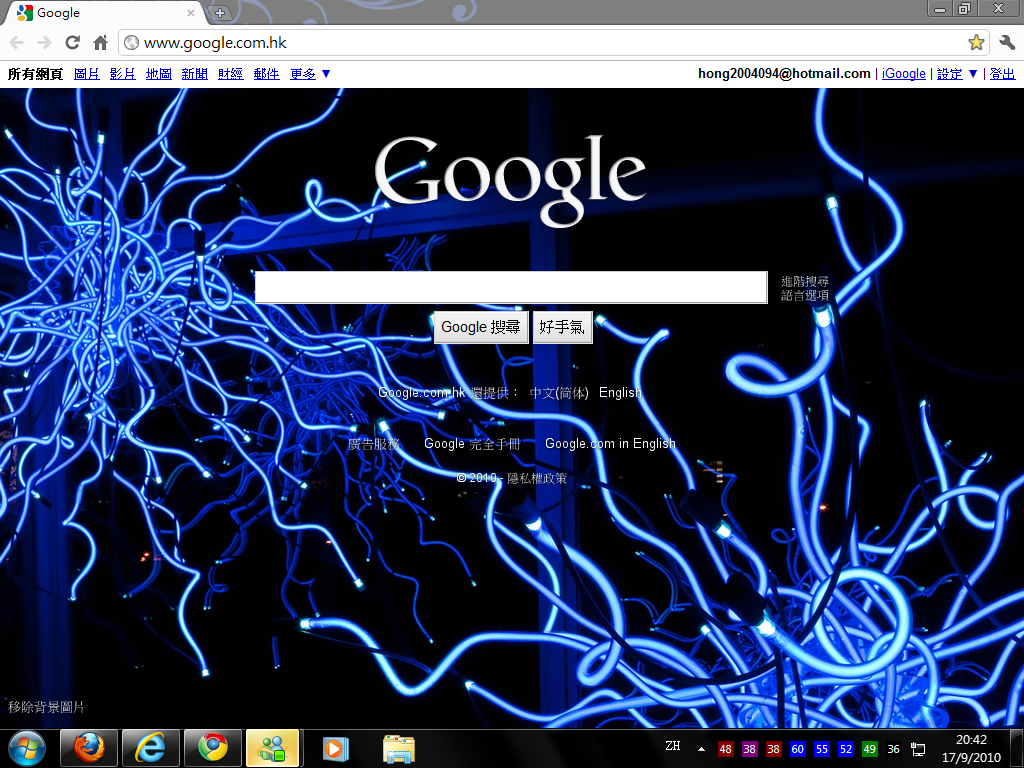Open Windows Explorer folder icon in taskbar
The height and width of the screenshot is (768, 1024).
(399, 747)
